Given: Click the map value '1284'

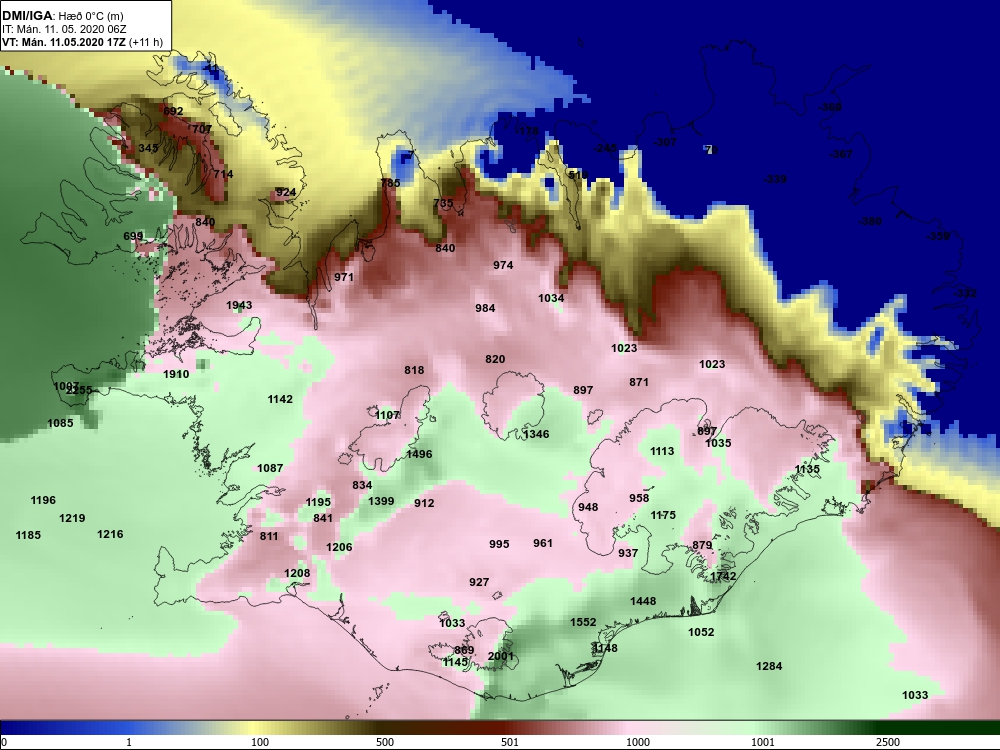Looking at the screenshot, I should tap(769, 666).
